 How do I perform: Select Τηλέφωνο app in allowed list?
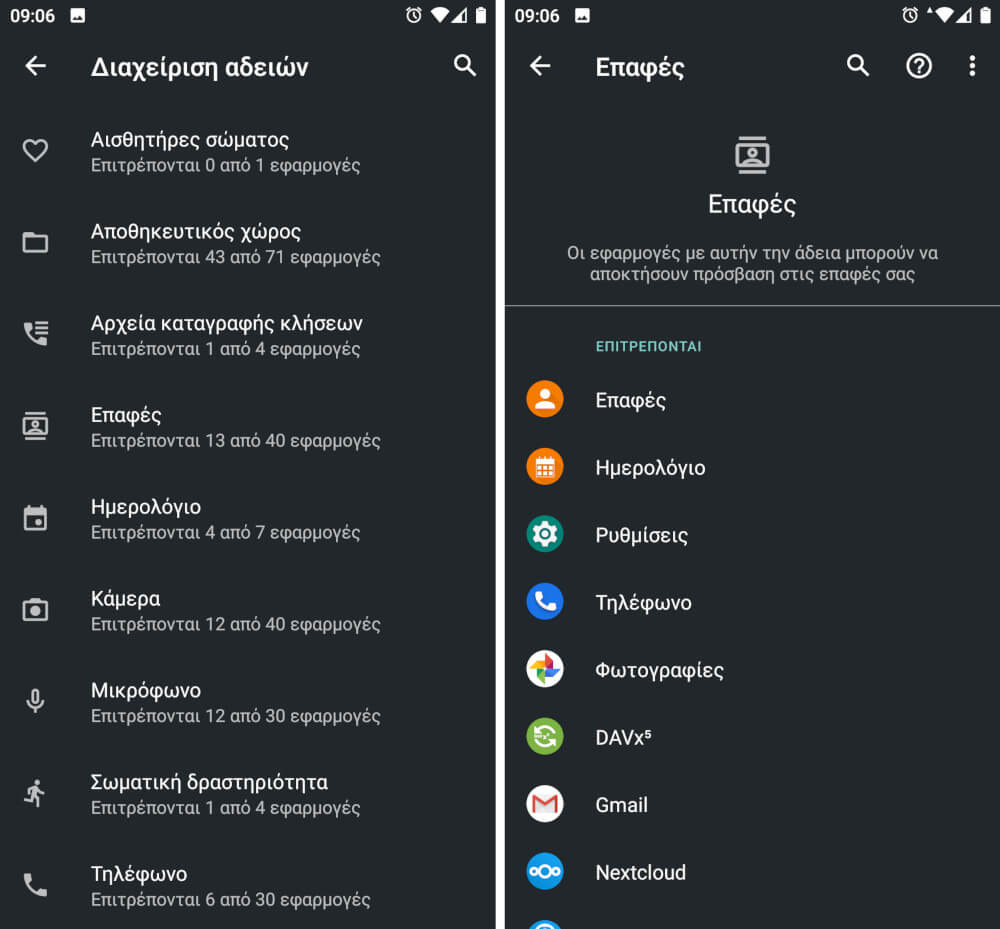753,602
